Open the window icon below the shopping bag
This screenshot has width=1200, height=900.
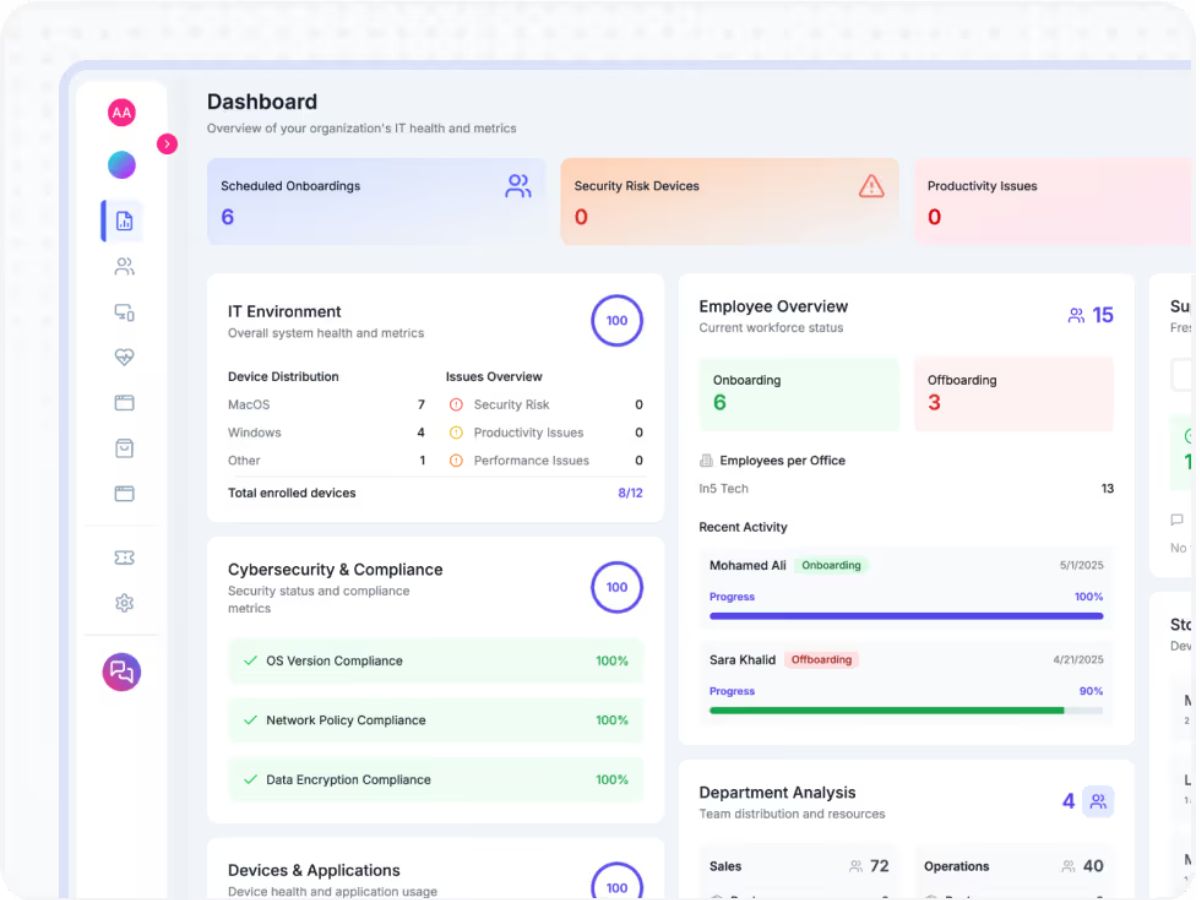(x=124, y=493)
